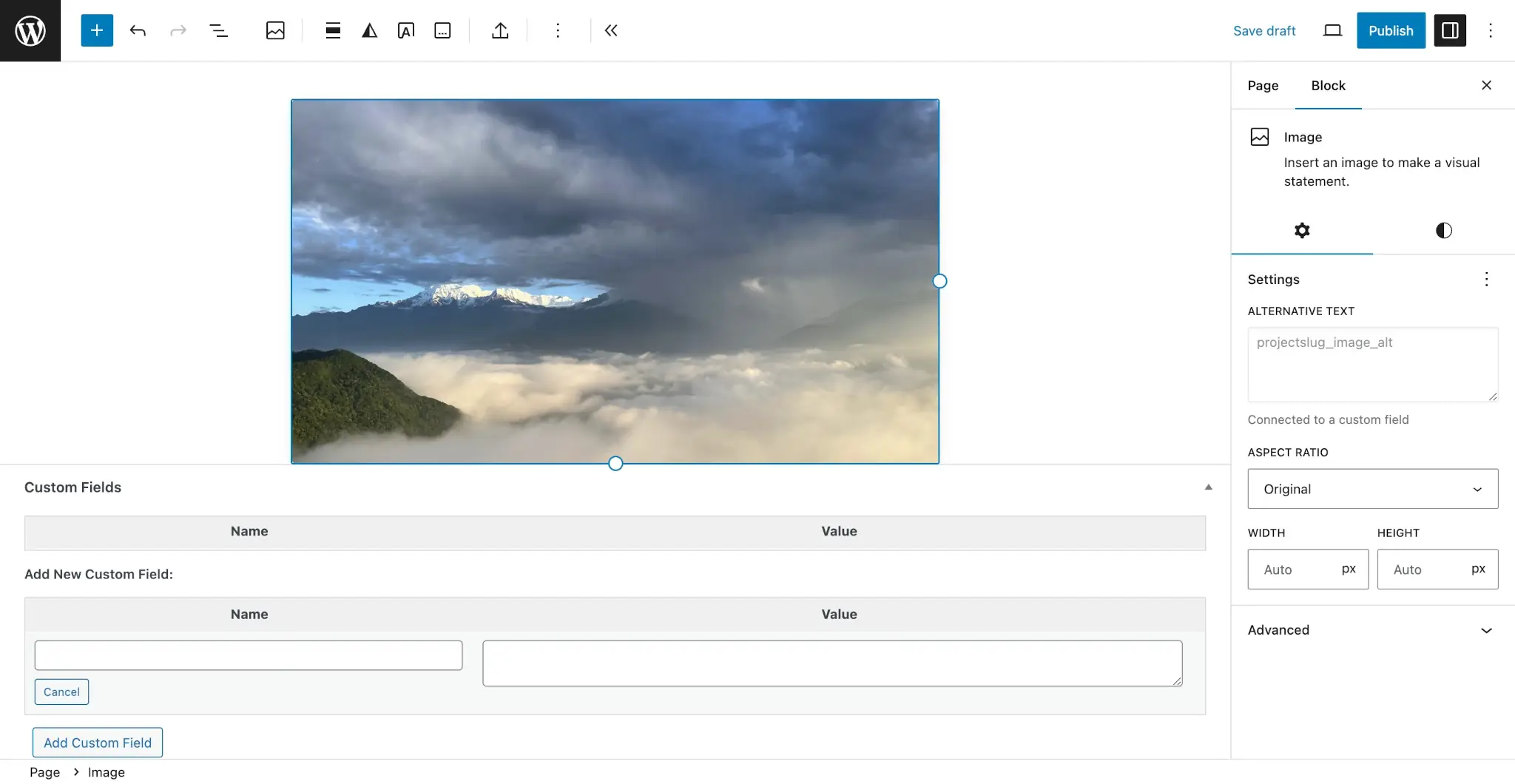Click the Cancel button
Image resolution: width=1515 pixels, height=784 pixels.
(61, 692)
